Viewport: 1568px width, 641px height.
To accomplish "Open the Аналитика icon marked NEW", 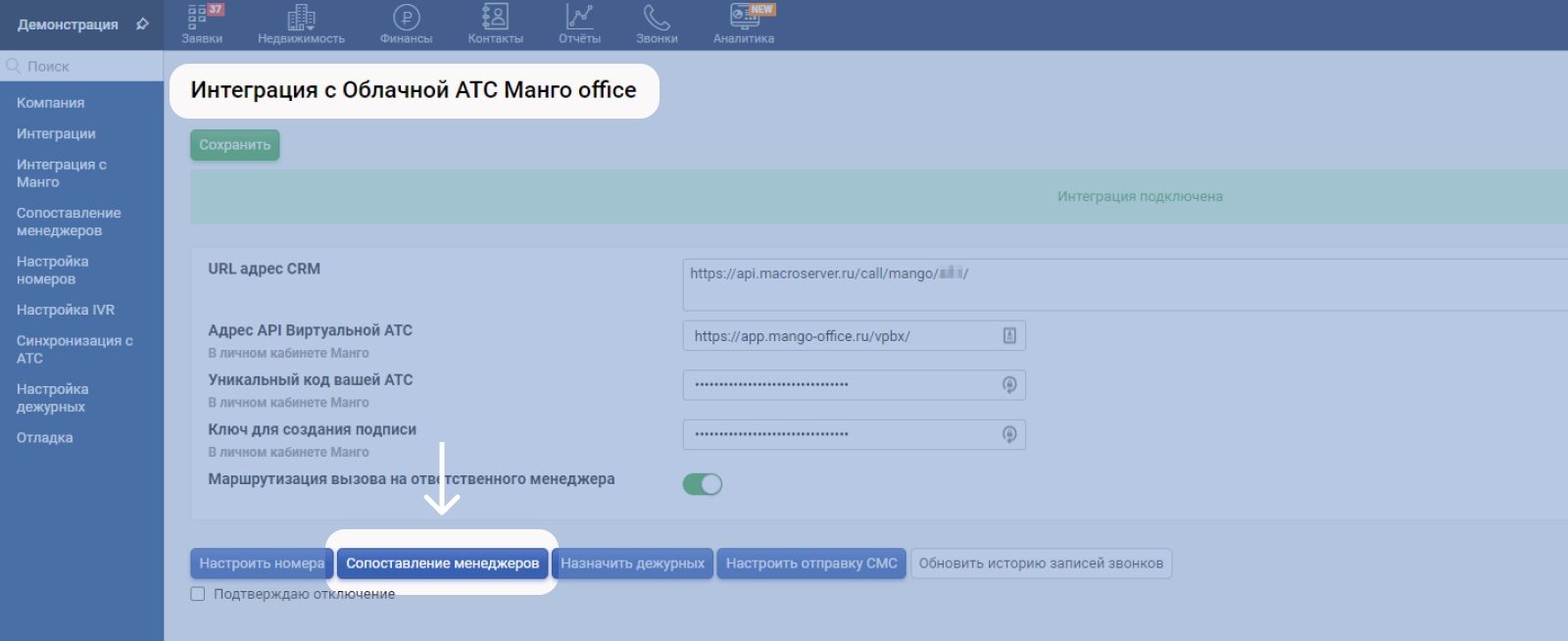I will (744, 18).
